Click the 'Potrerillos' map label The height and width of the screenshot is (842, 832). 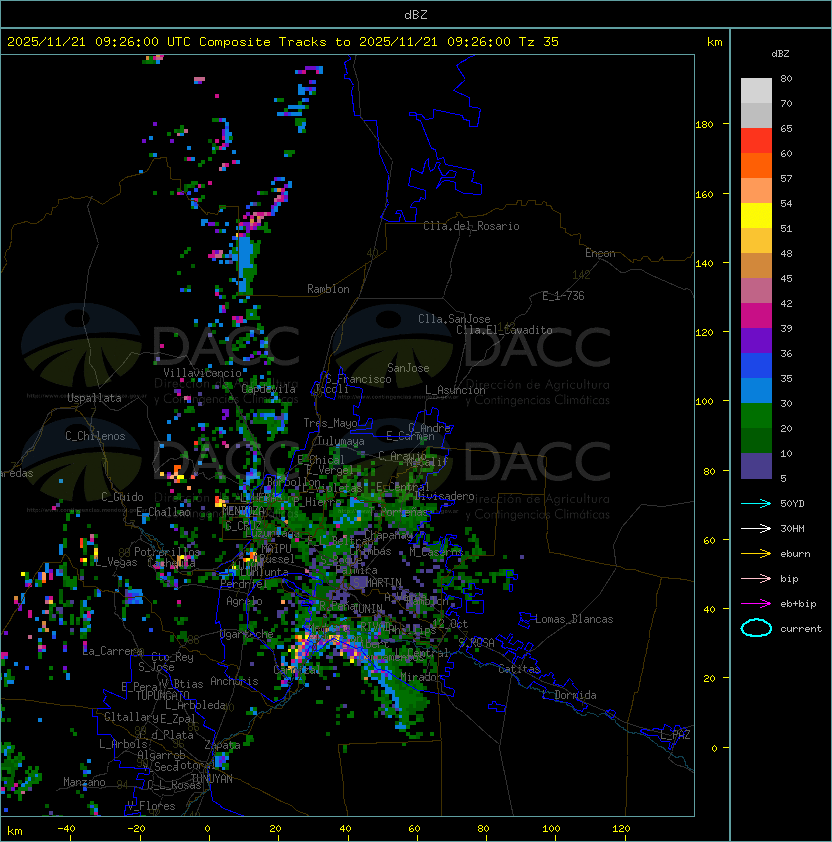[x=167, y=551]
